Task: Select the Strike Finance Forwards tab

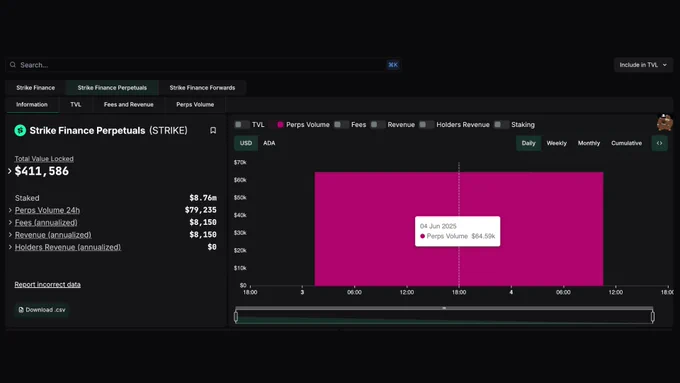Action: (x=202, y=88)
